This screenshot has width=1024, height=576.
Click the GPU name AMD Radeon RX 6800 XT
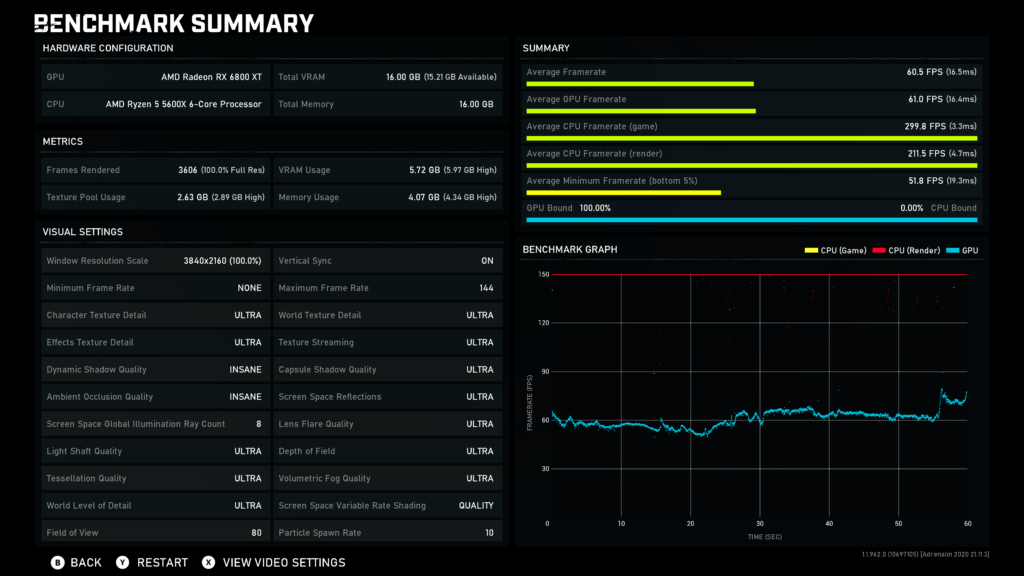pos(212,77)
